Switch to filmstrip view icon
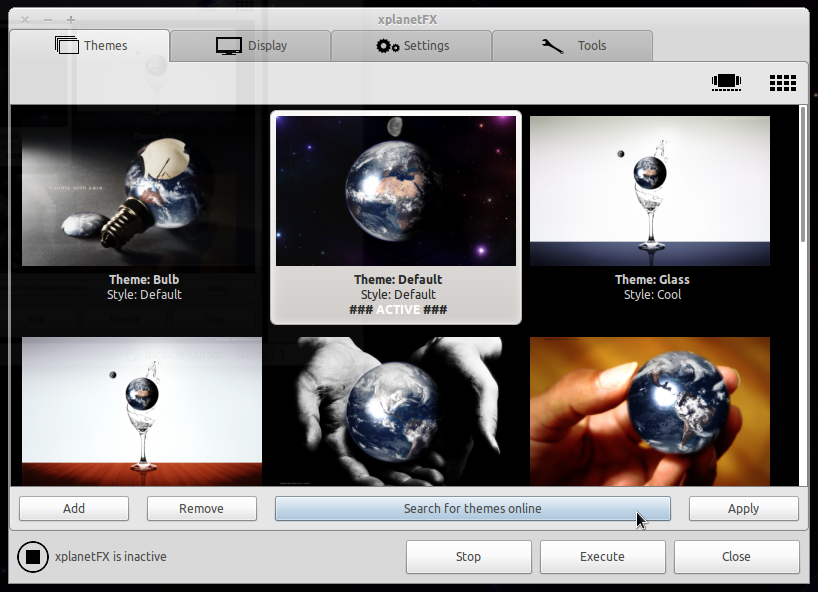Screen dimensions: 818x592 point(726,82)
